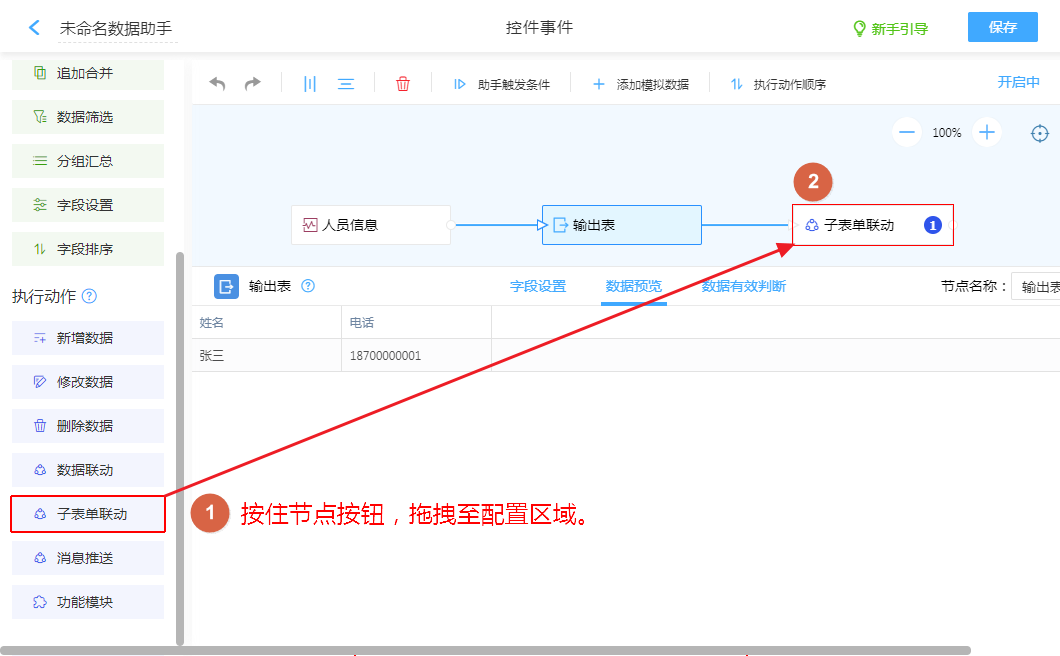
Task: Click help icon beside 执行动作 heading
Action: pos(90,296)
